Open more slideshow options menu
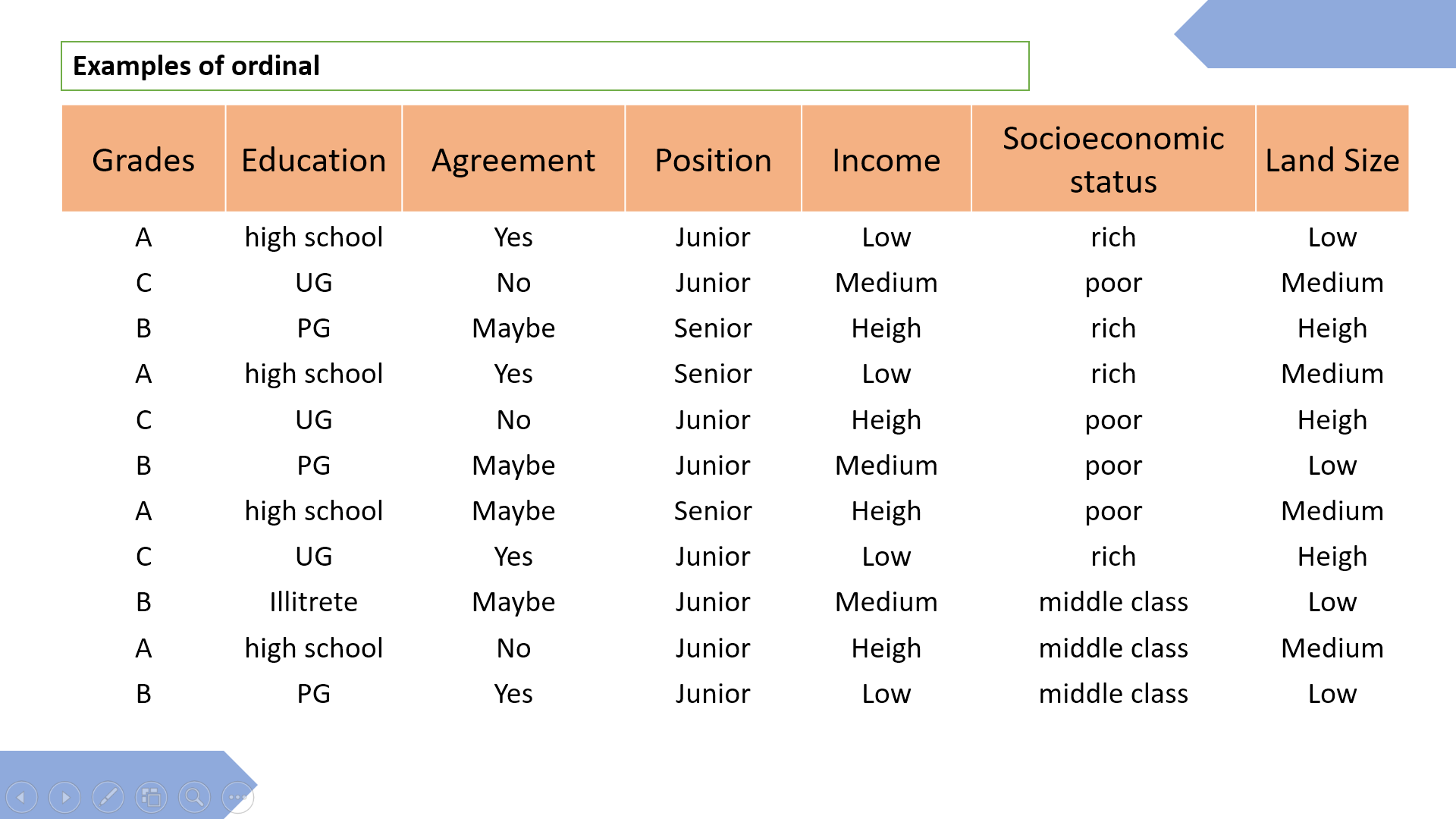Viewport: 1456px width, 819px height. point(237,797)
